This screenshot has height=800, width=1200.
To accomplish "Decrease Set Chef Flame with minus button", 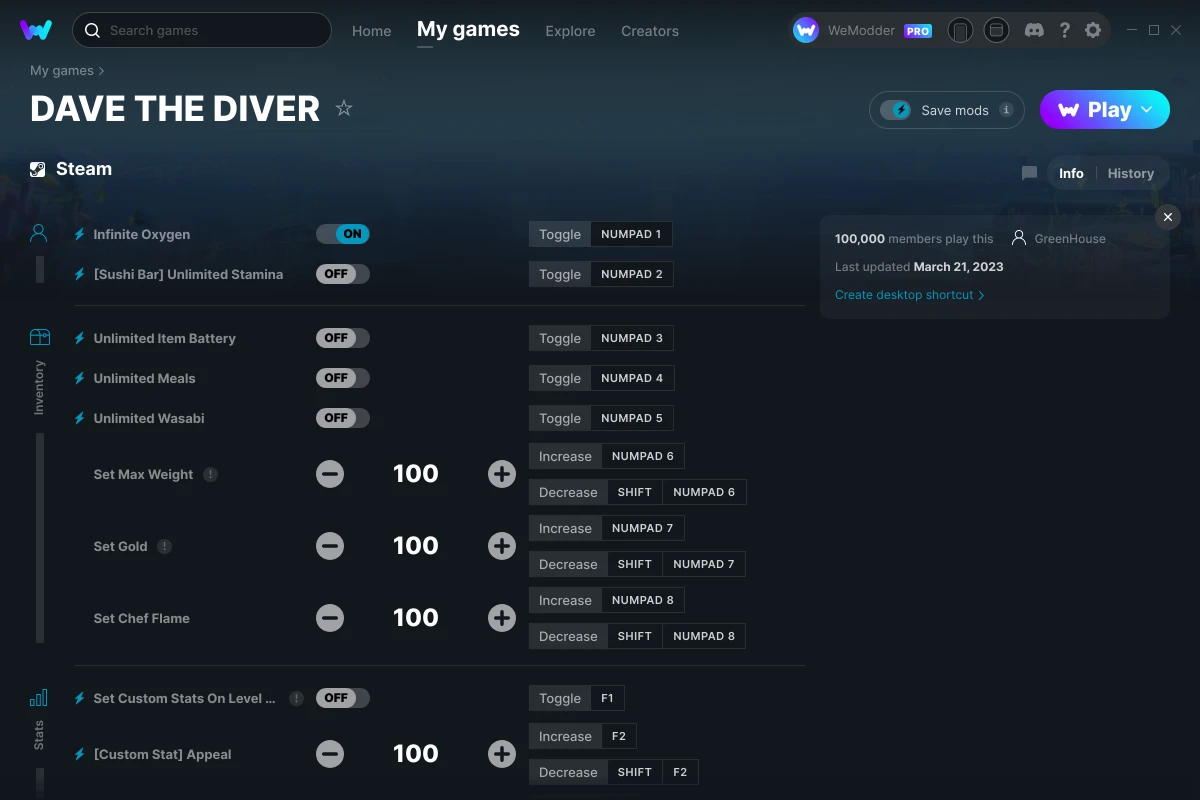I will (x=330, y=618).
